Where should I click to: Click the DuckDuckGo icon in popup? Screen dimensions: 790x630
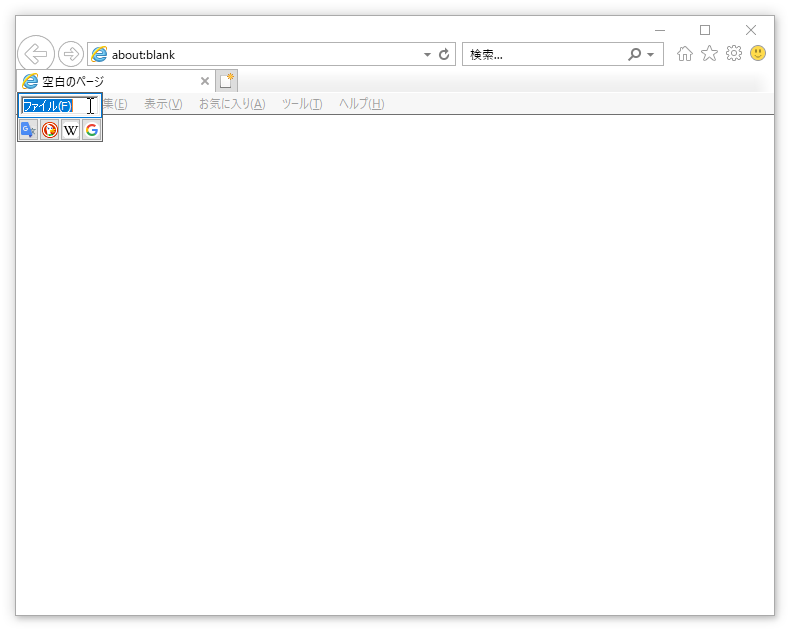click(x=49, y=130)
